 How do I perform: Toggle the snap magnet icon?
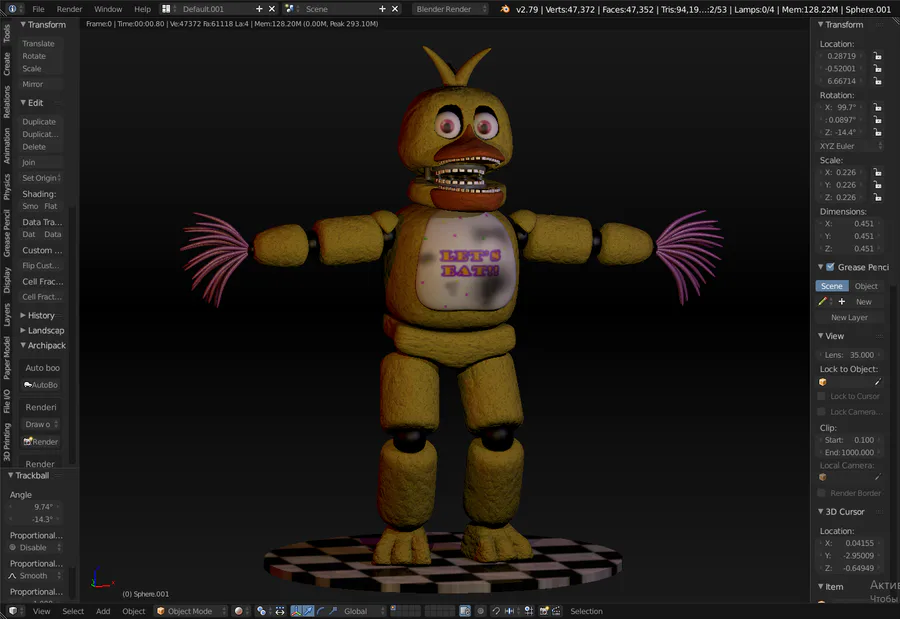496,611
